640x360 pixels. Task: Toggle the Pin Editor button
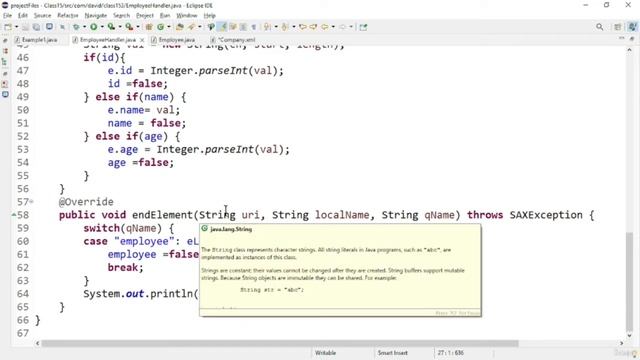coord(363,27)
